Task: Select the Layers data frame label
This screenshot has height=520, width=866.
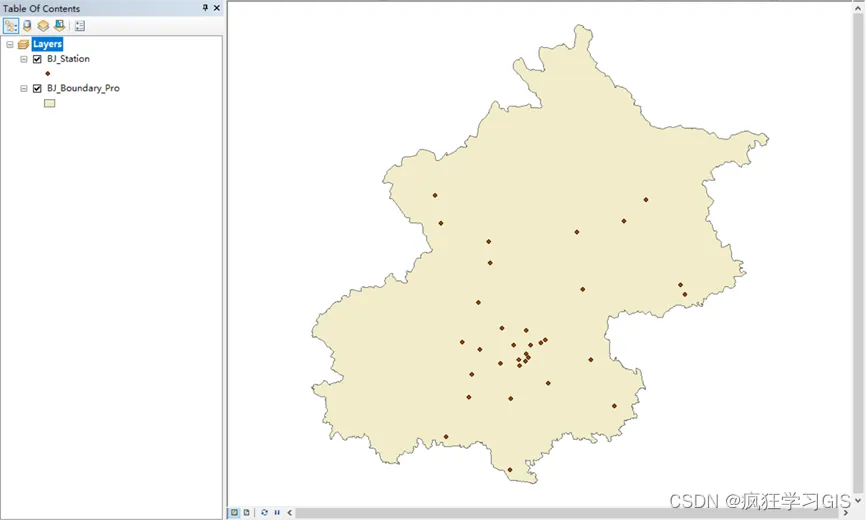Action: [47, 44]
